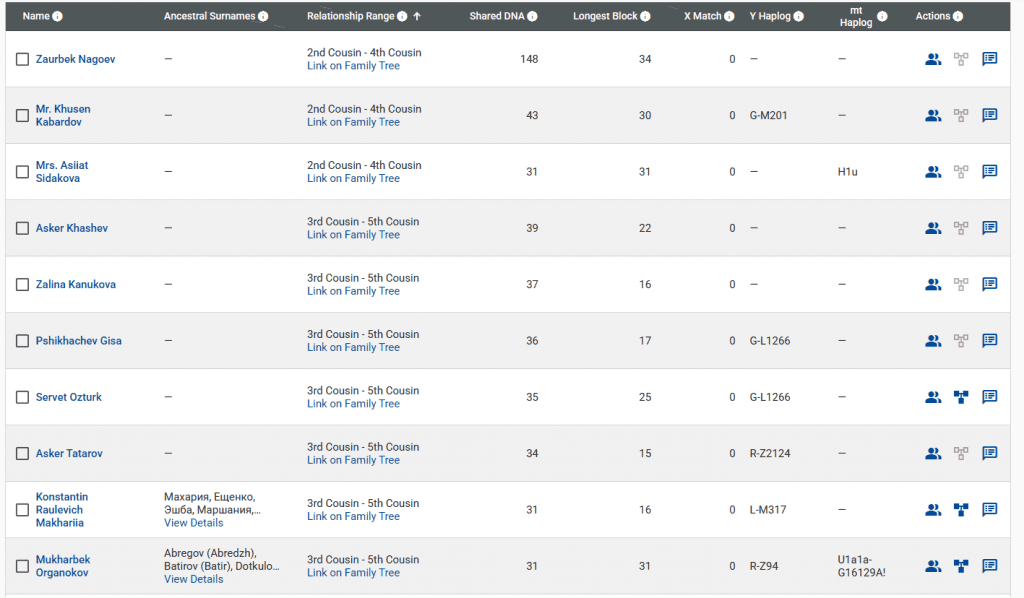Viewport: 1024px width, 598px height.
Task: Sort table by Longest Block header
Action: point(605,17)
